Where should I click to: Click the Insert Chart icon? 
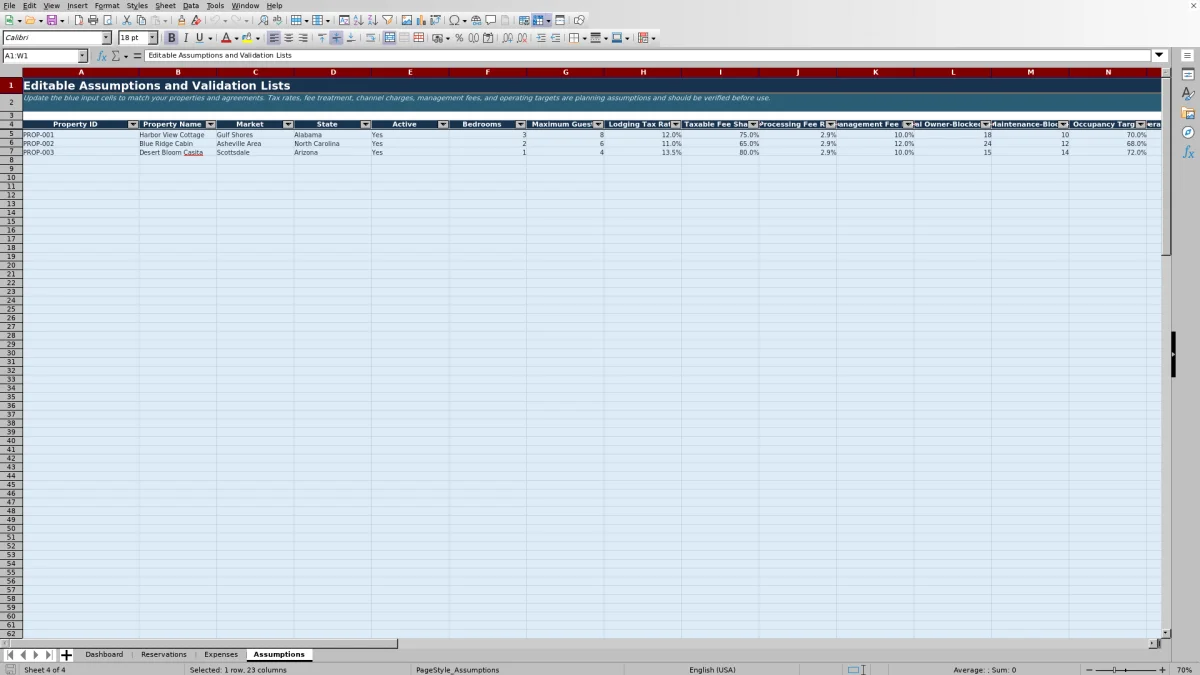pos(420,20)
